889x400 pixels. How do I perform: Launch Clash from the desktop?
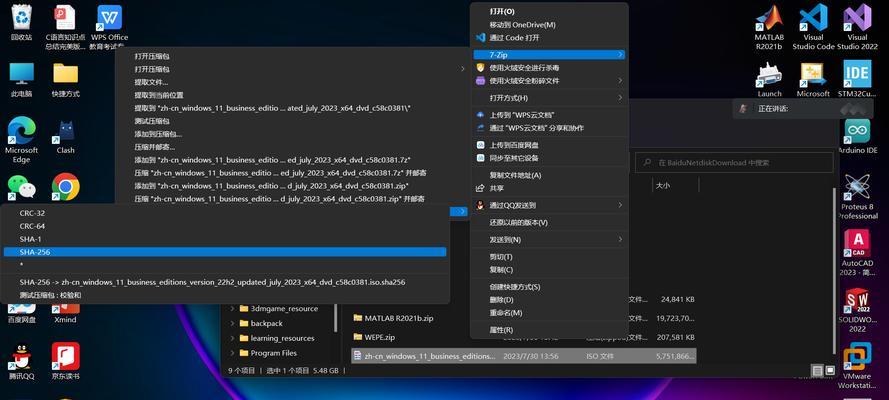pyautogui.click(x=65, y=136)
